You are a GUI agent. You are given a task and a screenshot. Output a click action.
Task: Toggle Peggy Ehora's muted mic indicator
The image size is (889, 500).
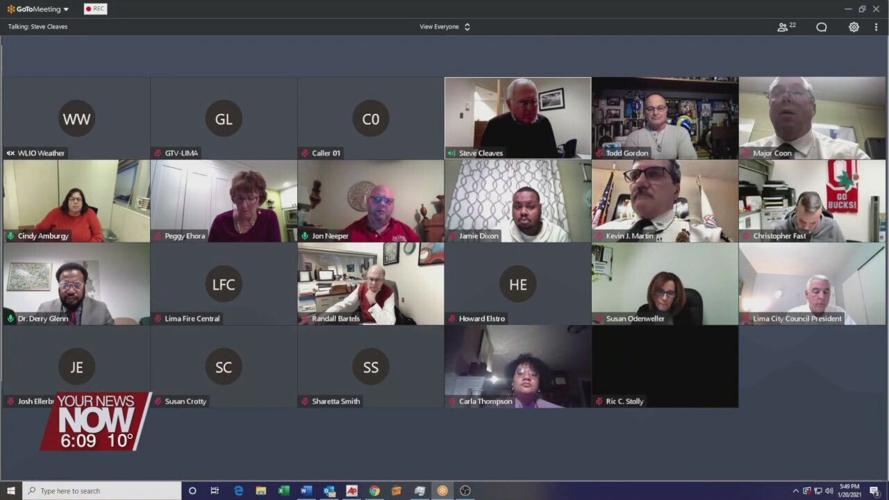157,236
